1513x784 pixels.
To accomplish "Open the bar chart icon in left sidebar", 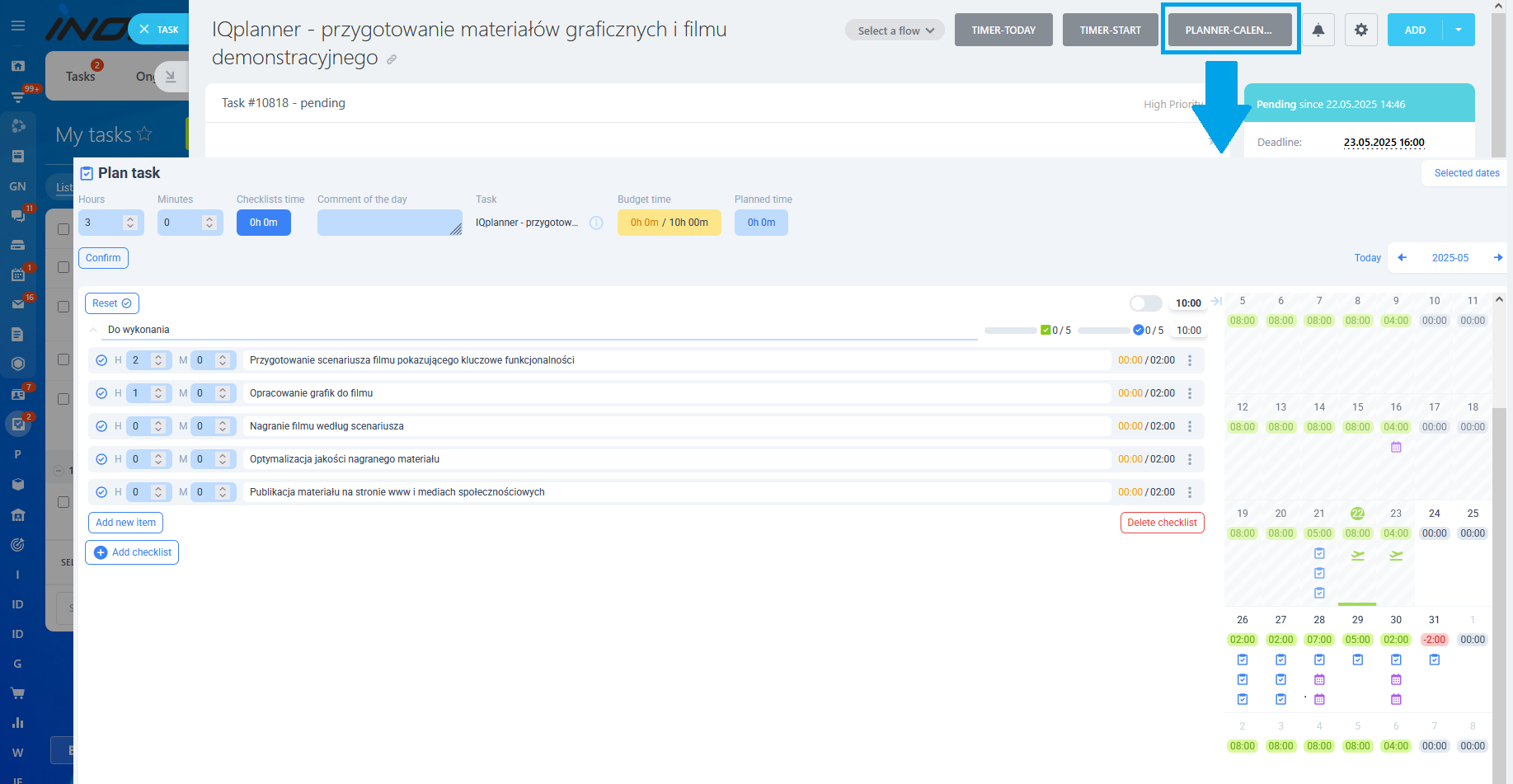I will point(18,723).
